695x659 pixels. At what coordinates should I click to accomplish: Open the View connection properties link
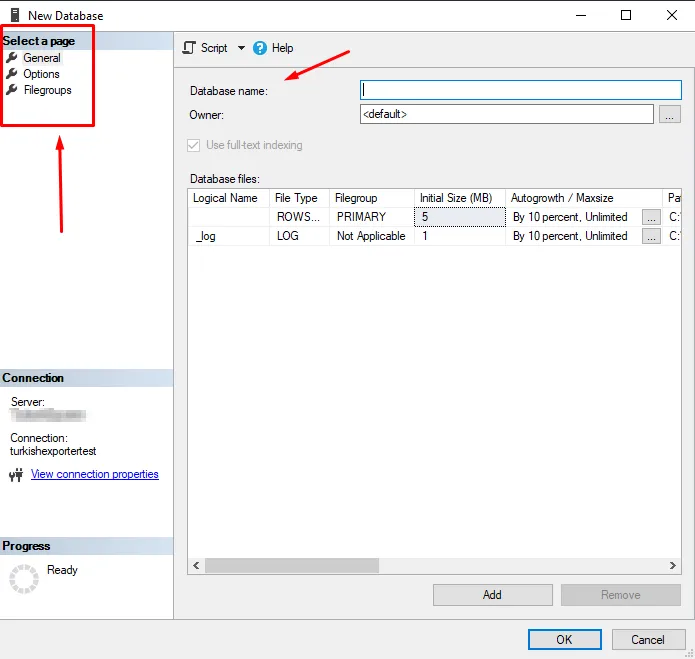pos(95,474)
